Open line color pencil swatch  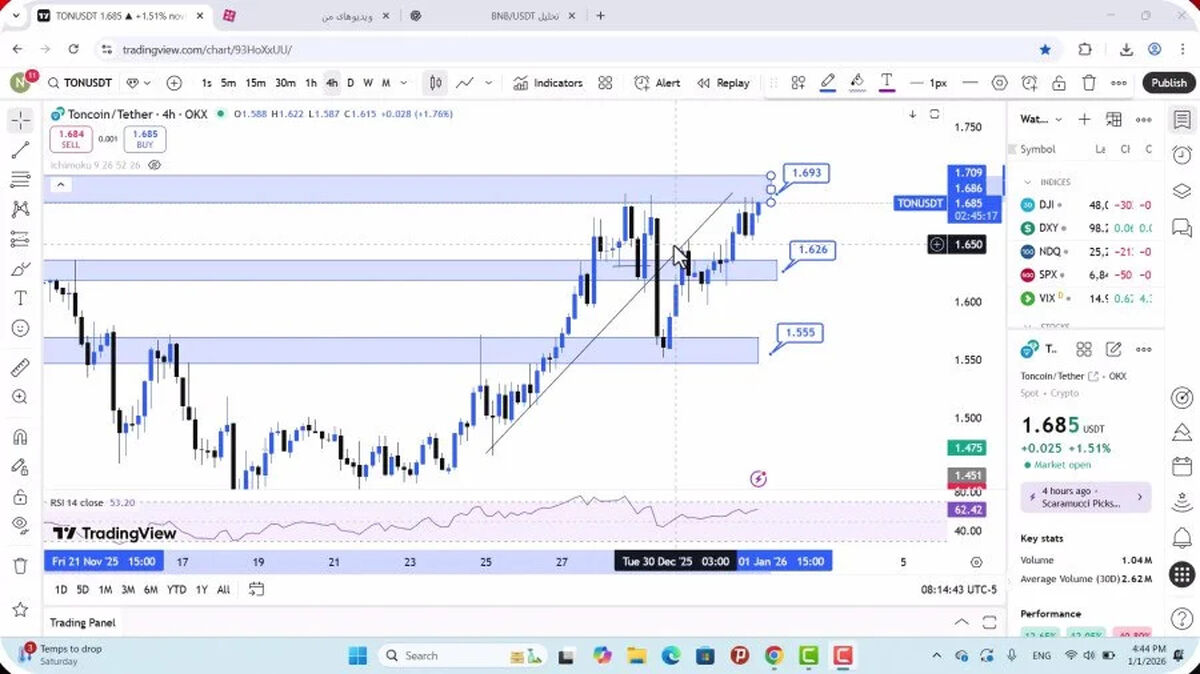828,83
